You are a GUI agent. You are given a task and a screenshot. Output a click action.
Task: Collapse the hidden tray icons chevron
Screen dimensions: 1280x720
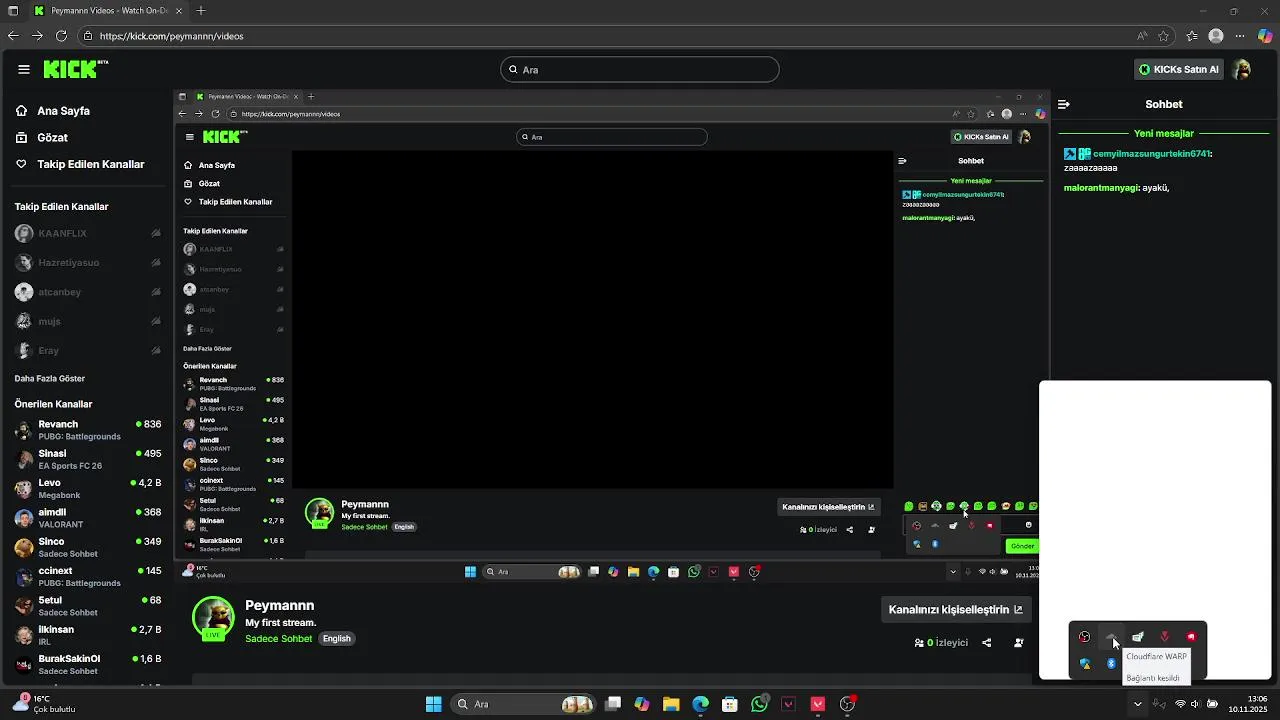1137,704
